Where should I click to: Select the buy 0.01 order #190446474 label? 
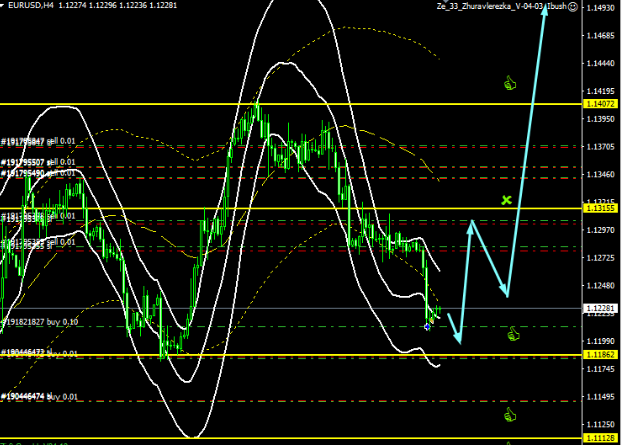coord(38,397)
